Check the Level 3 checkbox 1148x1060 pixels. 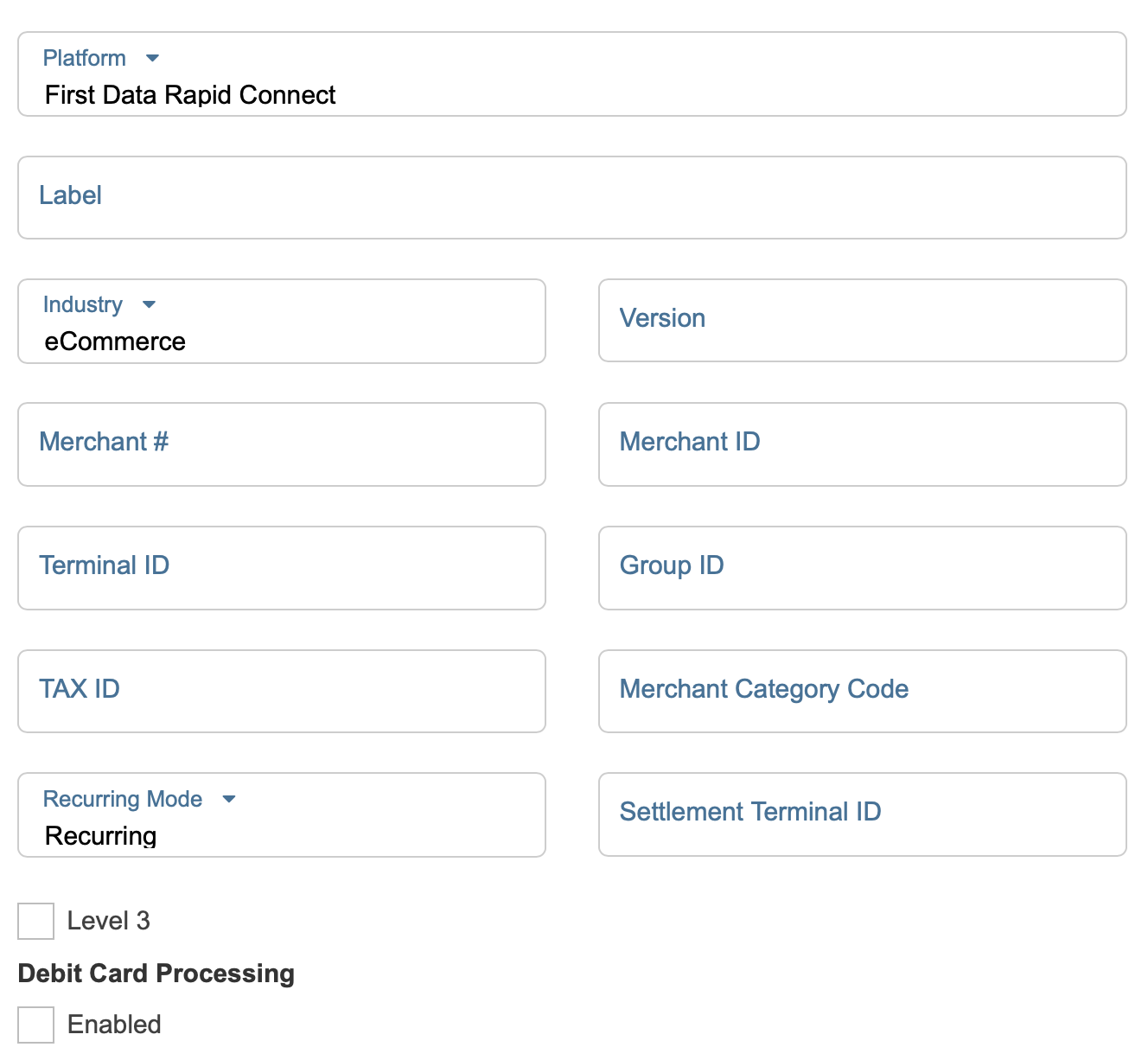(36, 922)
